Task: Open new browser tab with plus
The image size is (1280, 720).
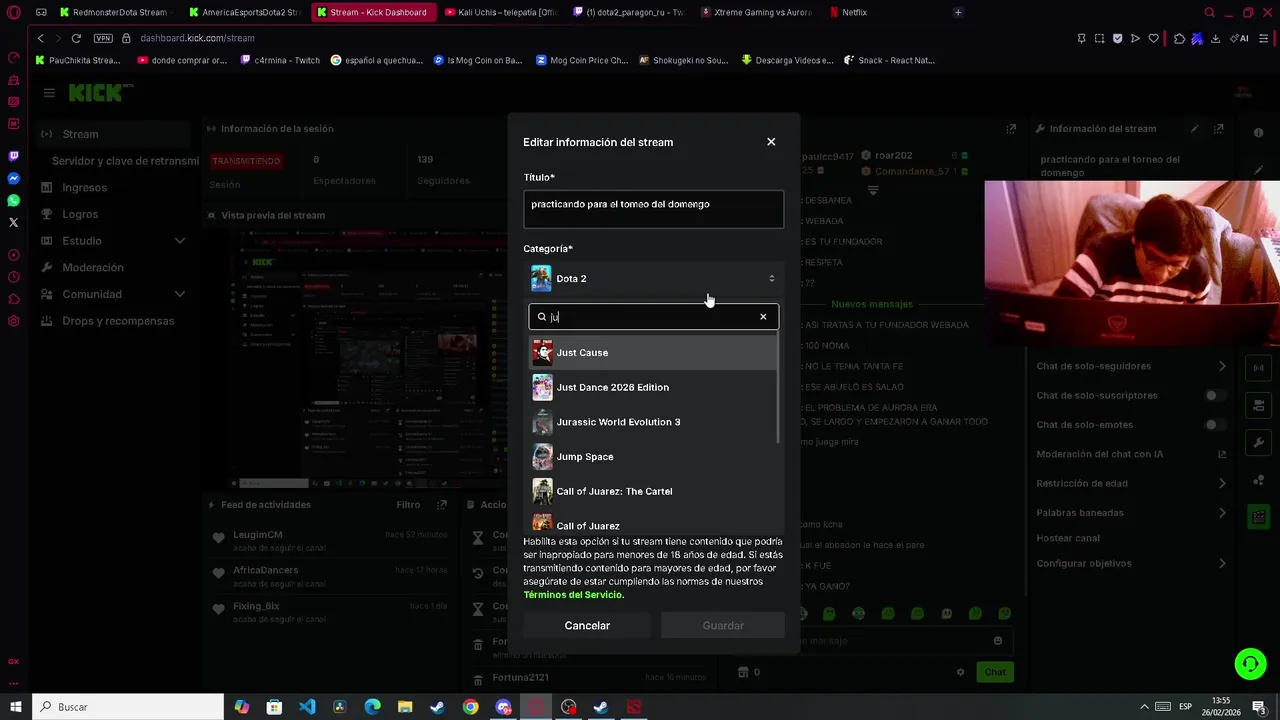Action: point(958,12)
